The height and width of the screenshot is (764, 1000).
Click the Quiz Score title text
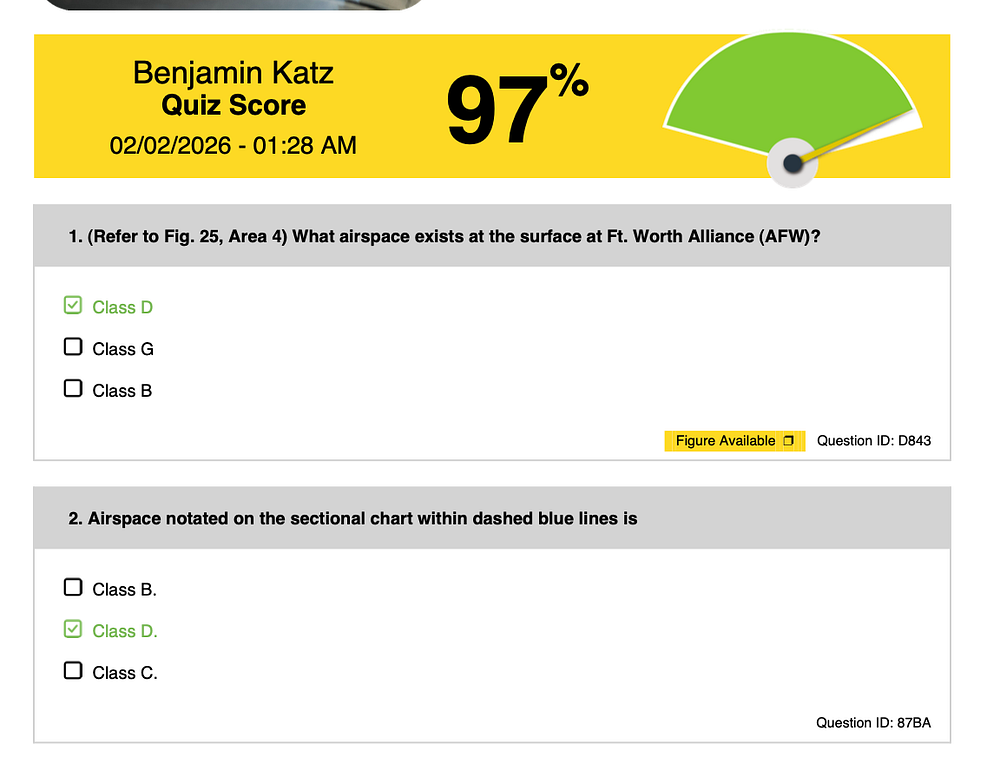[233, 106]
